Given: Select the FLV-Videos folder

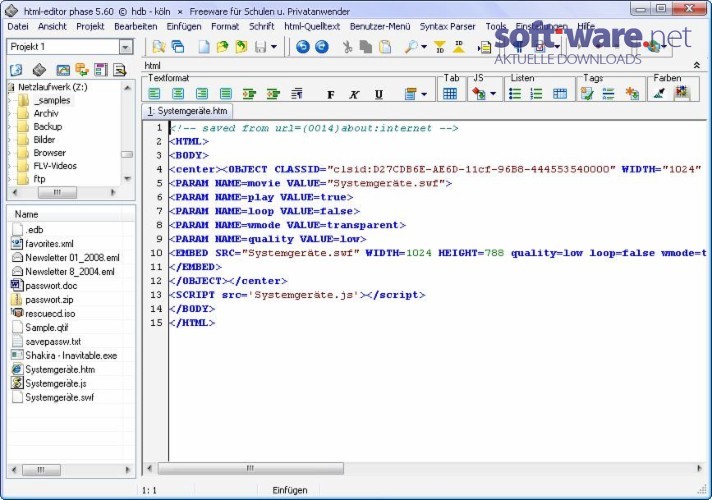Looking at the screenshot, I should (x=55, y=166).
